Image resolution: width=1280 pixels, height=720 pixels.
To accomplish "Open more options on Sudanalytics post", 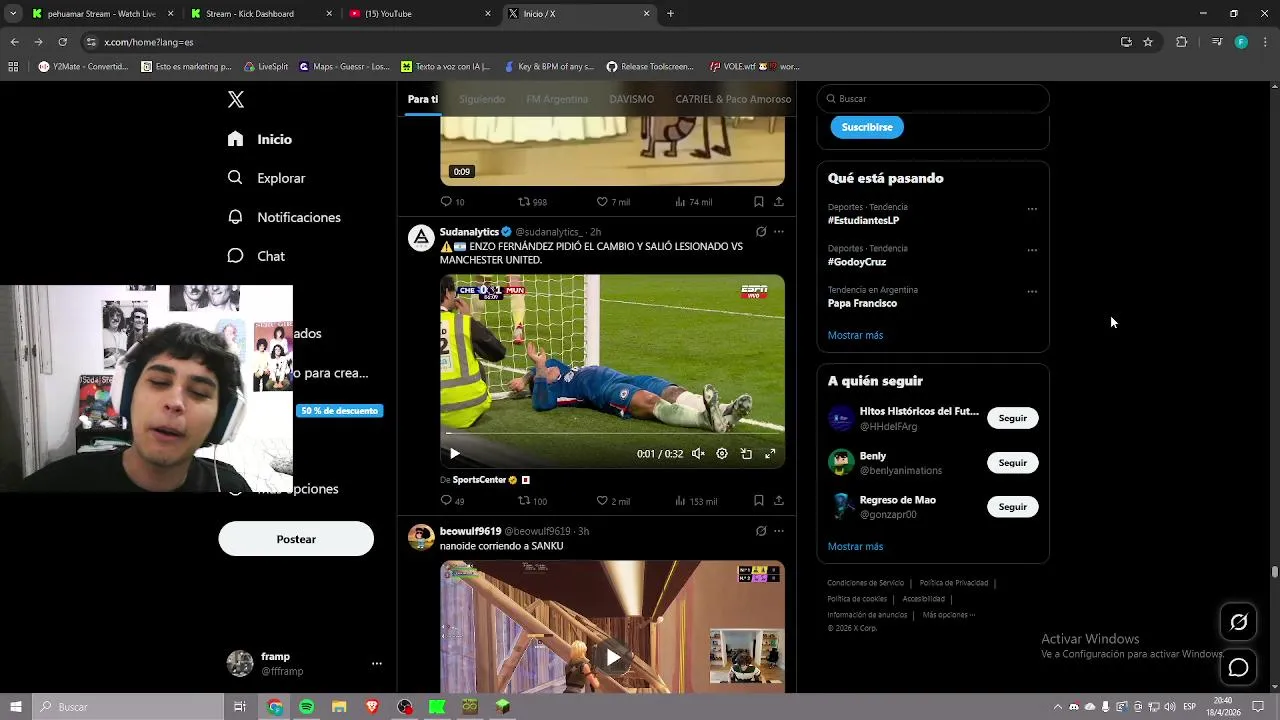I will pos(779,232).
